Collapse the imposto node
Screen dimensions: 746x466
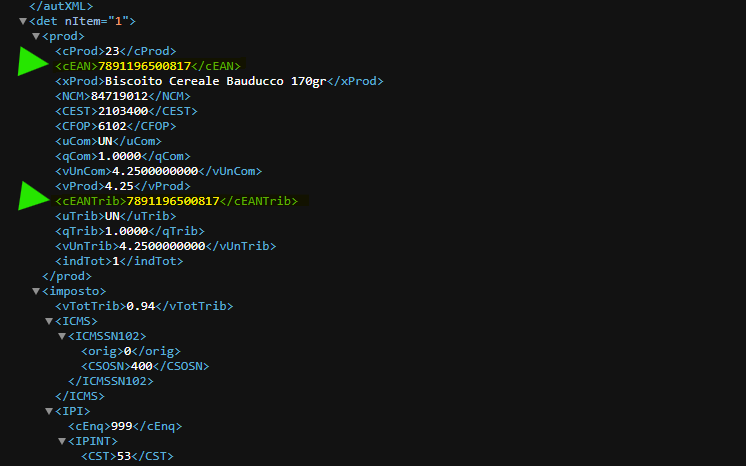(36, 291)
